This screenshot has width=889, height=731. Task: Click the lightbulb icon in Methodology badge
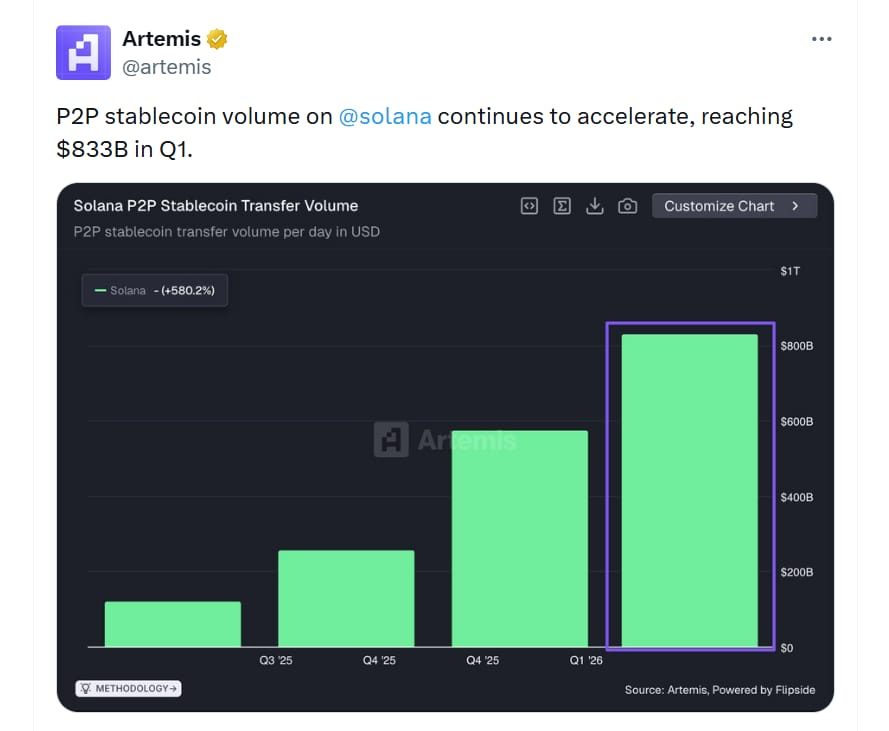(x=86, y=689)
